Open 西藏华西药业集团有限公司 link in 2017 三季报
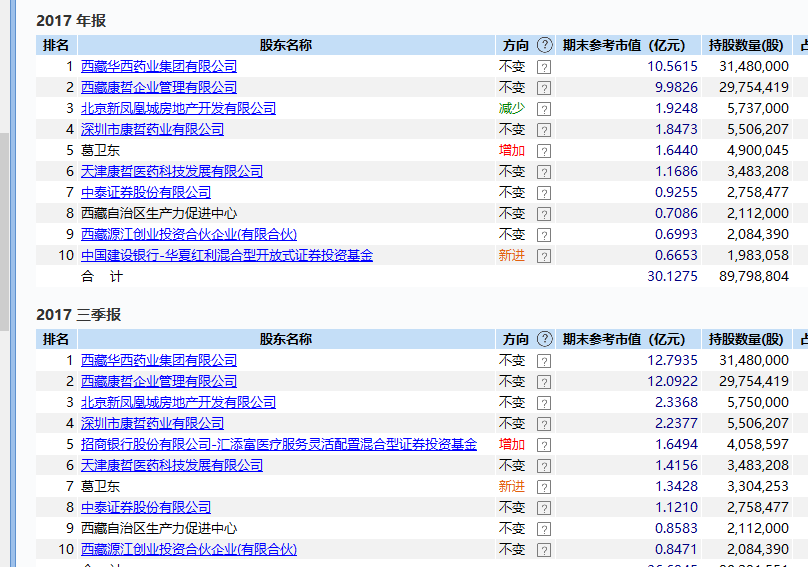The image size is (808, 567). point(159,360)
